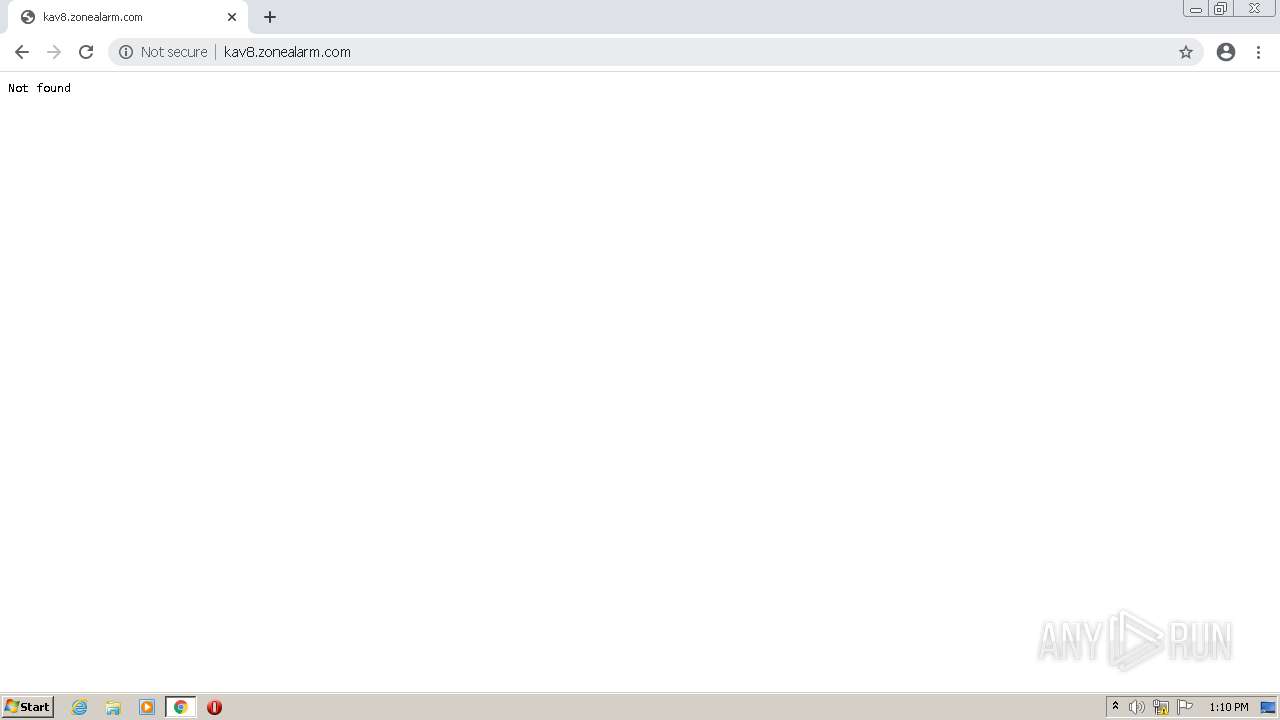
Task: Open the network status tray icon
Action: 1161,707
